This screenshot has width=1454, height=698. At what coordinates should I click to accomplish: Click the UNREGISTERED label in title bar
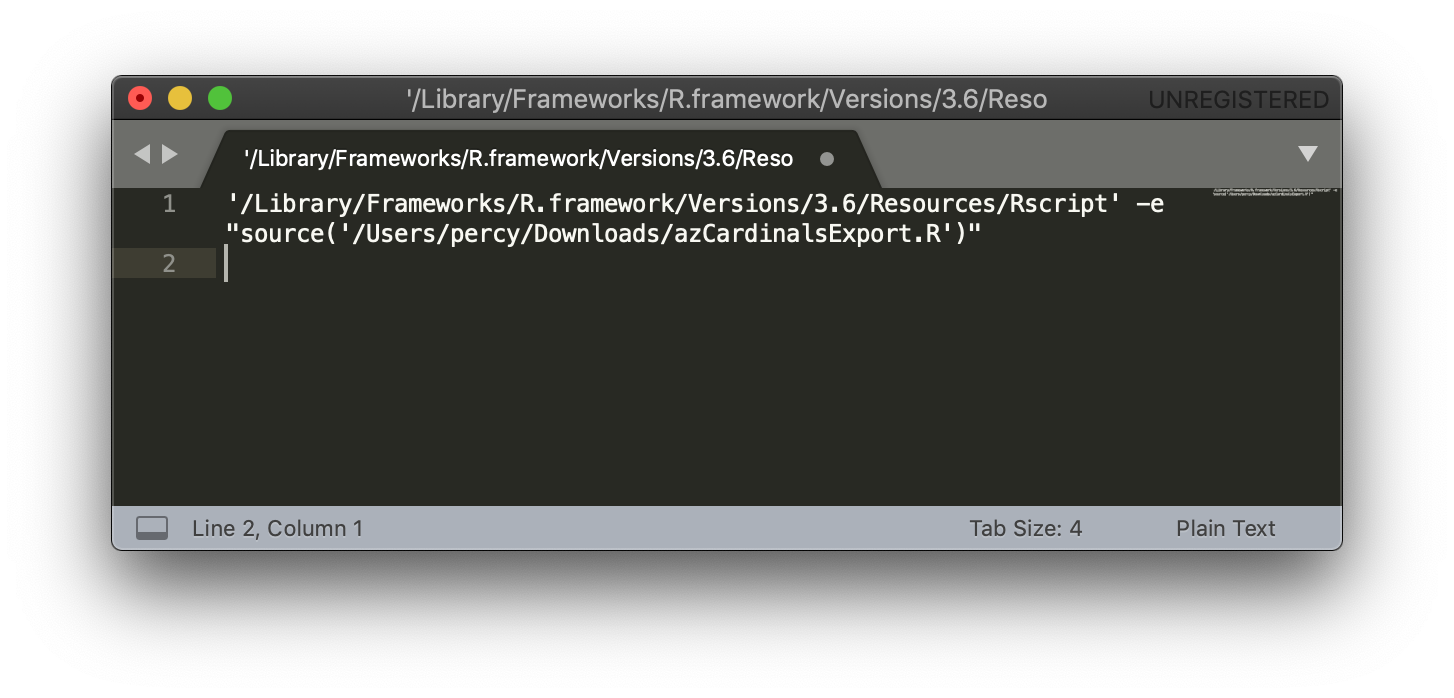(1238, 100)
